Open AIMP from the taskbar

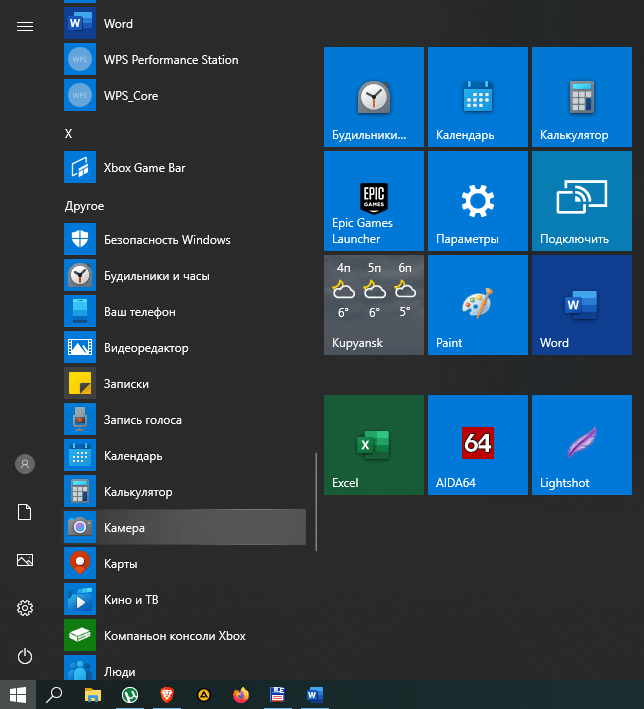[x=204, y=695]
